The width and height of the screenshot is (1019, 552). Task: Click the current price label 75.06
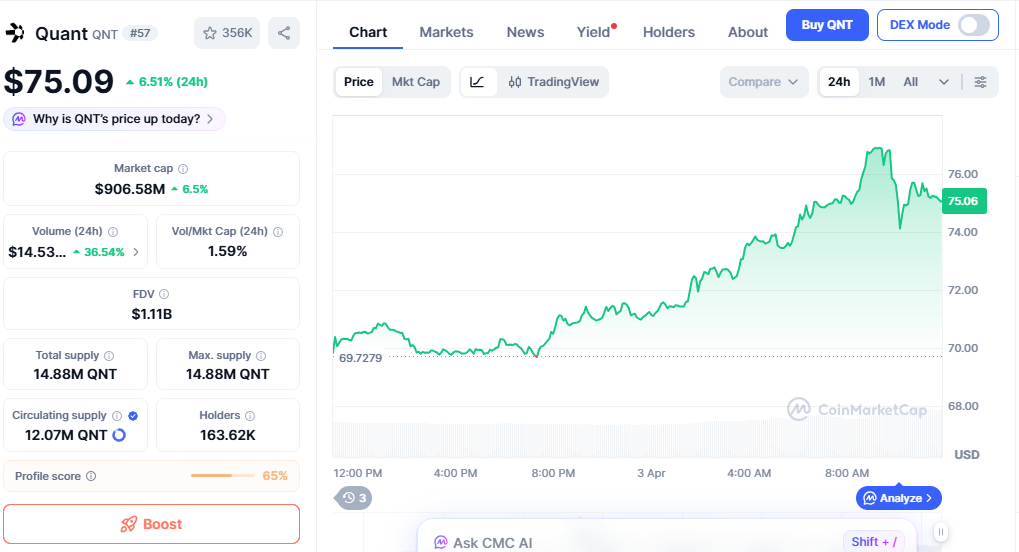[963, 201]
